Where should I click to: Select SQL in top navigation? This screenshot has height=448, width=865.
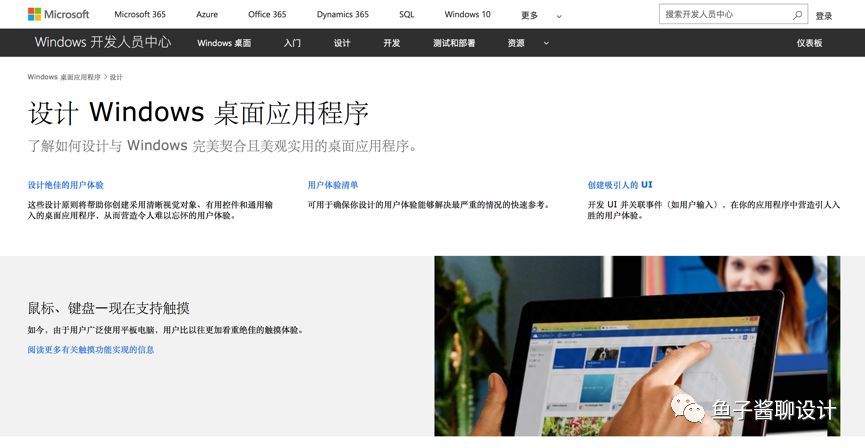(x=407, y=15)
